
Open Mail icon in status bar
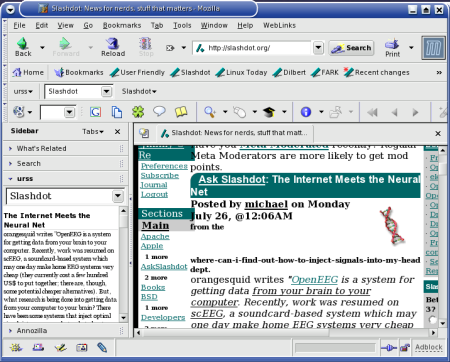[38, 348]
